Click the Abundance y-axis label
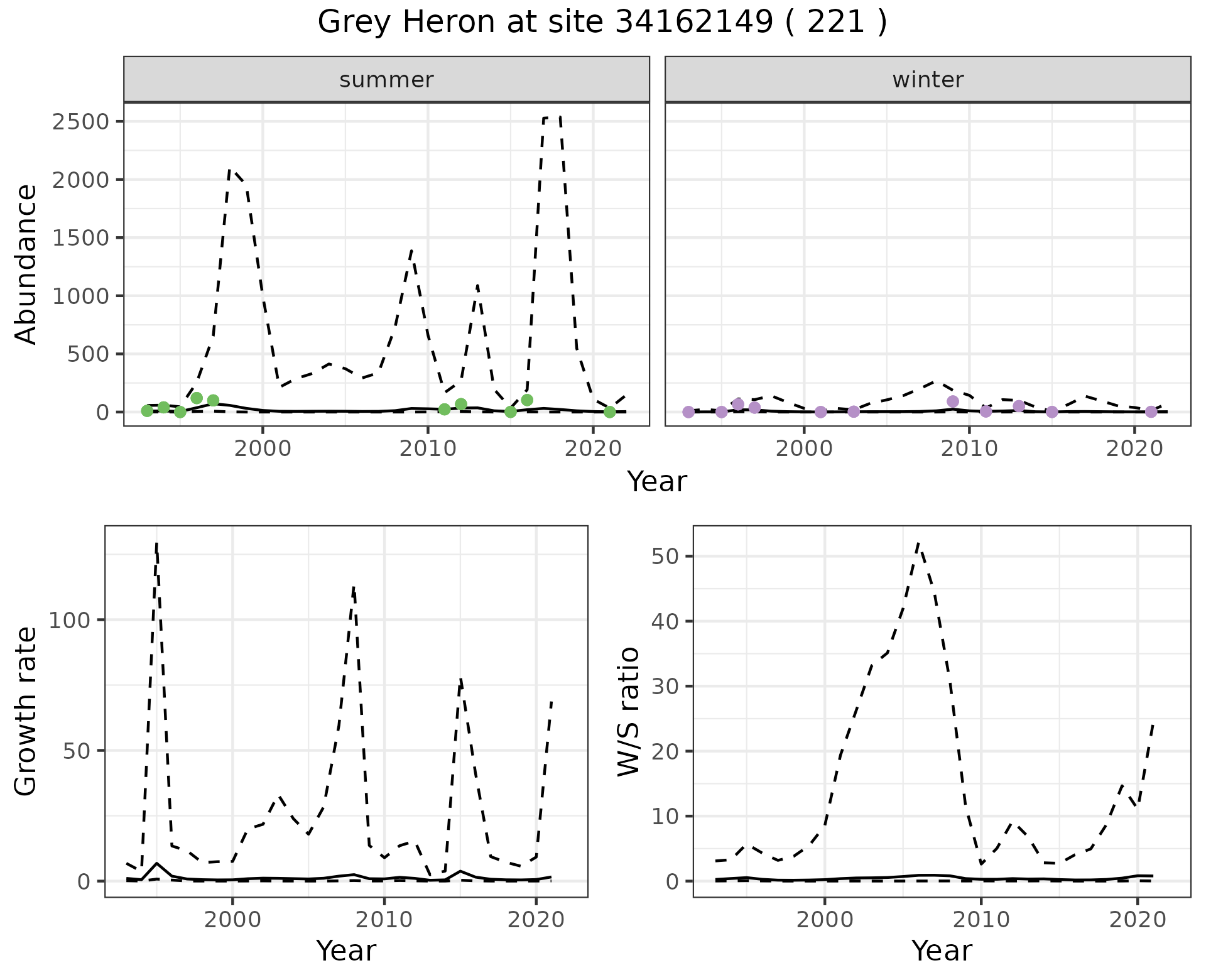The image size is (1206, 980). coord(26,264)
